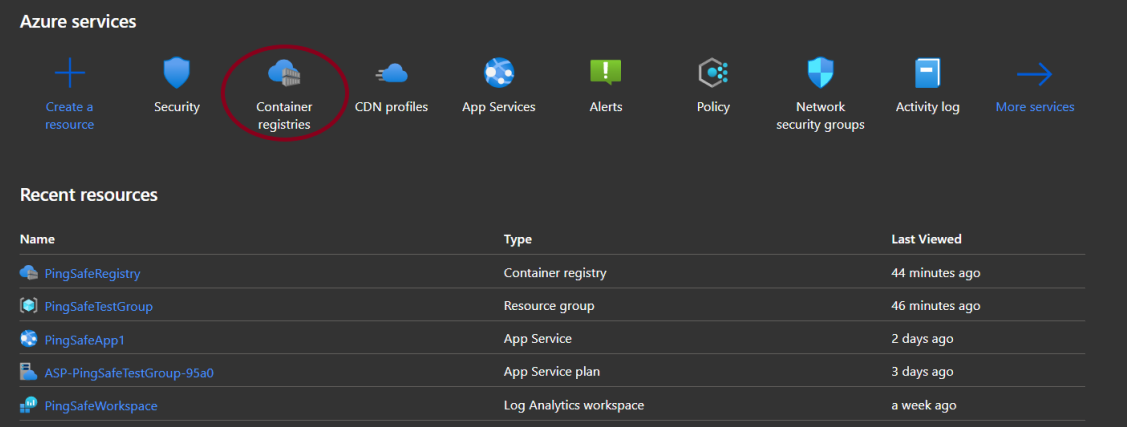The height and width of the screenshot is (427, 1127).
Task: Click the Create a resource plus icon
Action: (69, 73)
